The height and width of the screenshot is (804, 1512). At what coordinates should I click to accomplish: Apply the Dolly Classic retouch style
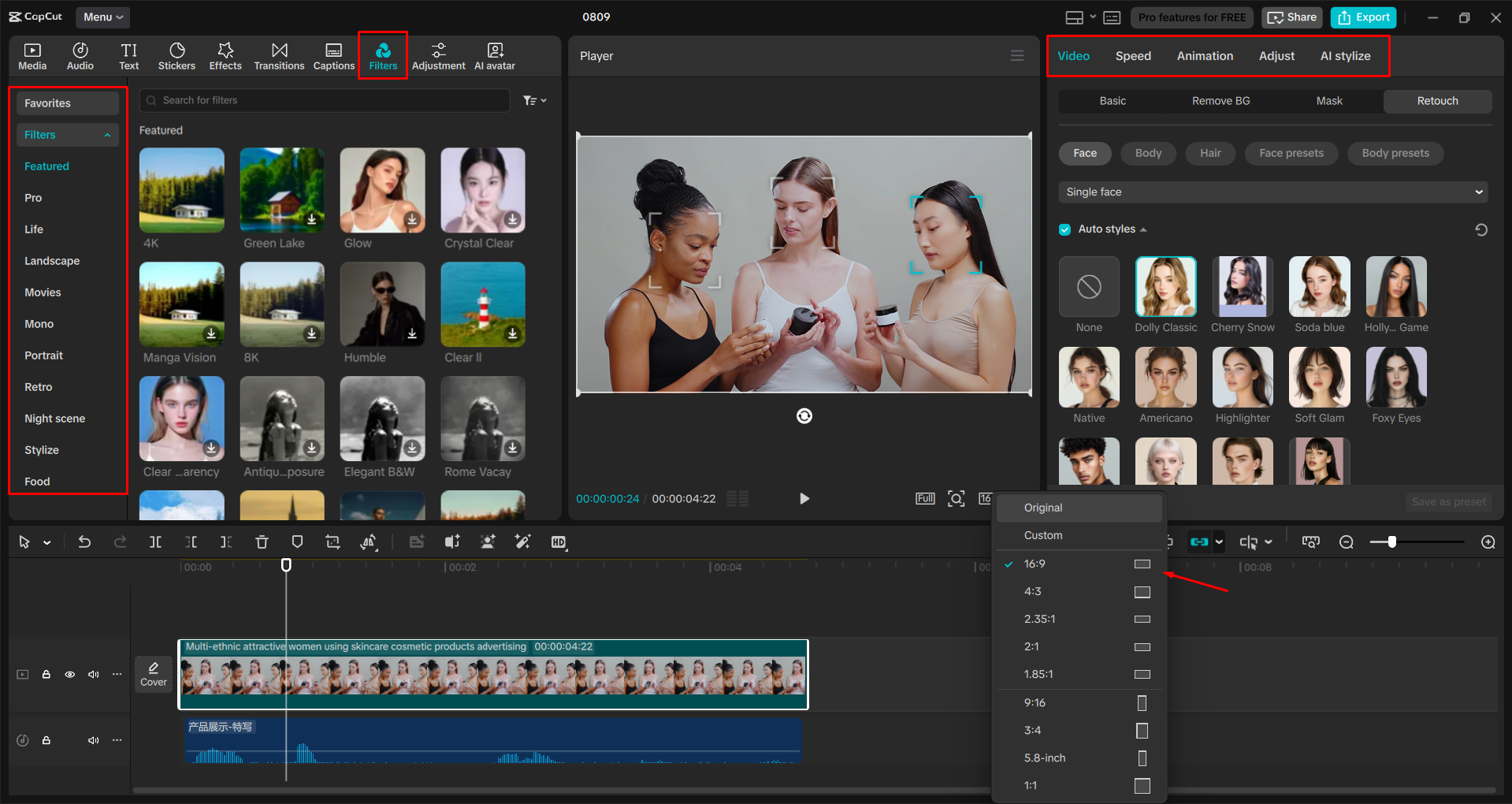[1165, 286]
